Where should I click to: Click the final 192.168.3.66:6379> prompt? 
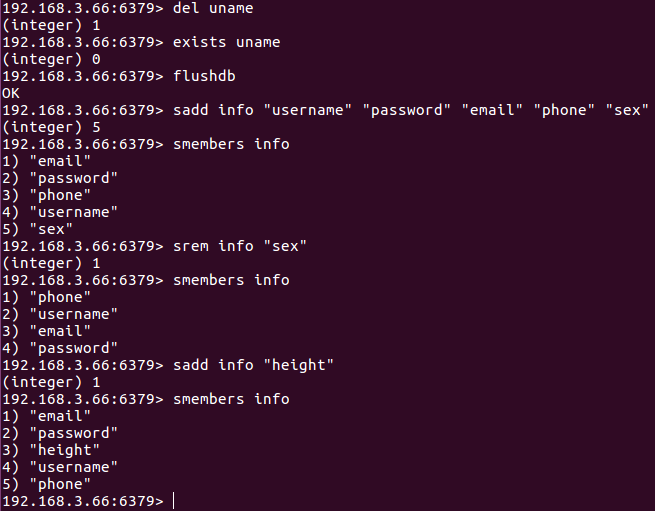click(x=83, y=501)
